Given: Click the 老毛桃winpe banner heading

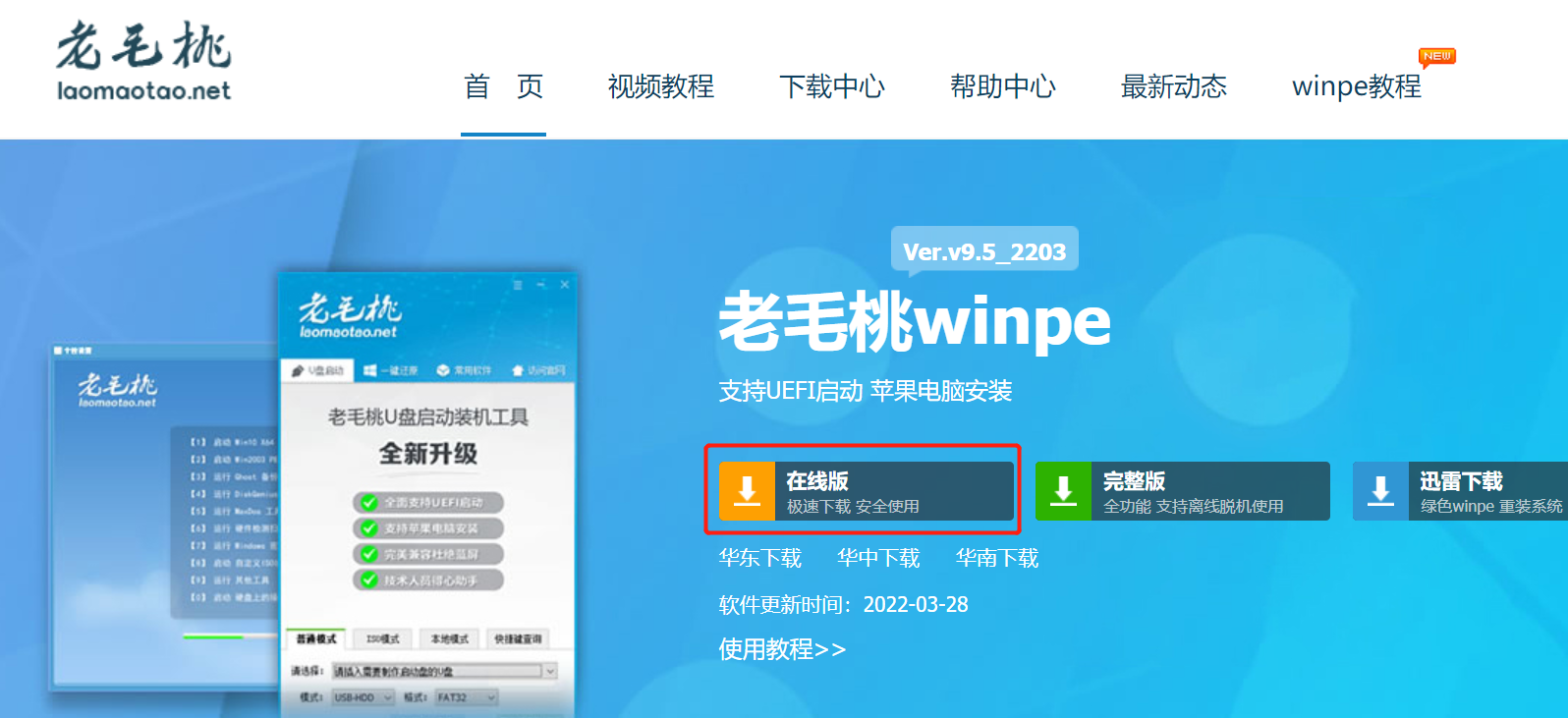Looking at the screenshot, I should point(915,321).
